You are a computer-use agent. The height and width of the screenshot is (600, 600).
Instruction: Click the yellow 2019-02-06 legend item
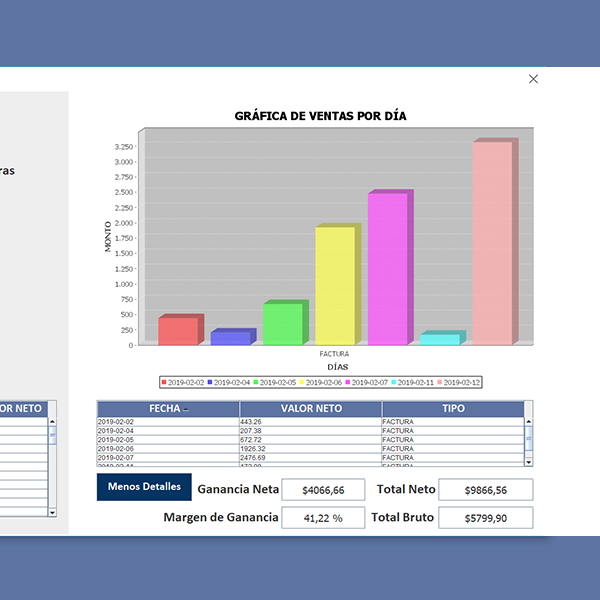click(x=322, y=382)
